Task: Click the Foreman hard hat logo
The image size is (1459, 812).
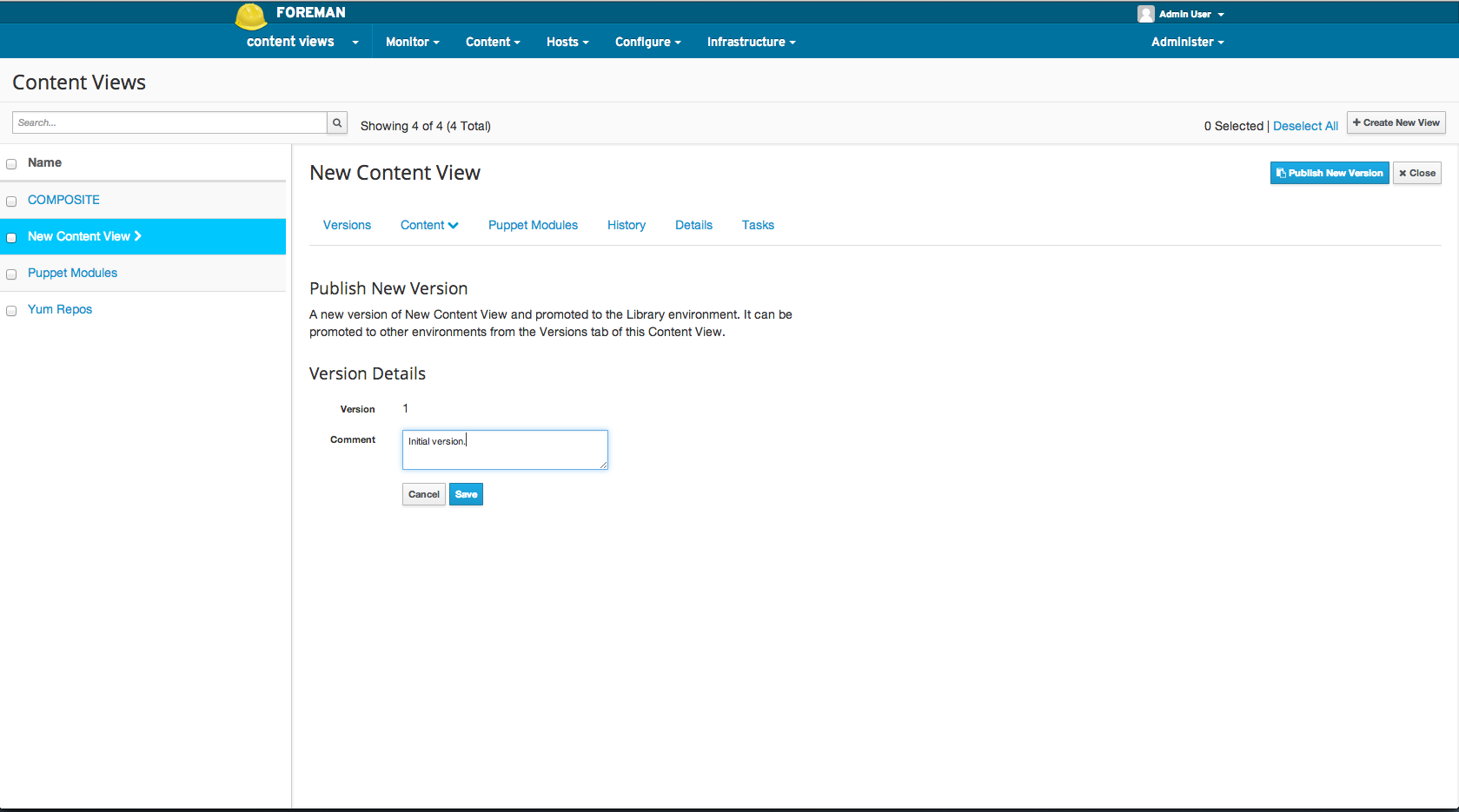Action: click(250, 16)
